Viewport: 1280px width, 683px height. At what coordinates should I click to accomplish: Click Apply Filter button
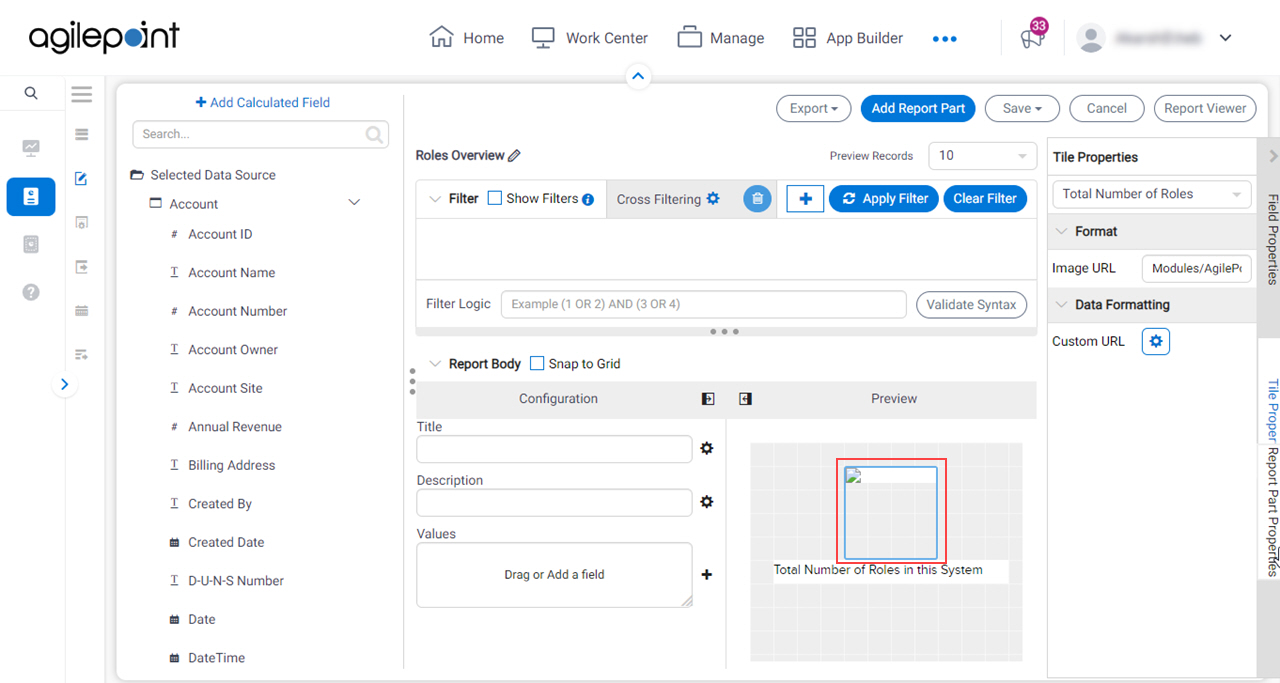click(x=885, y=199)
